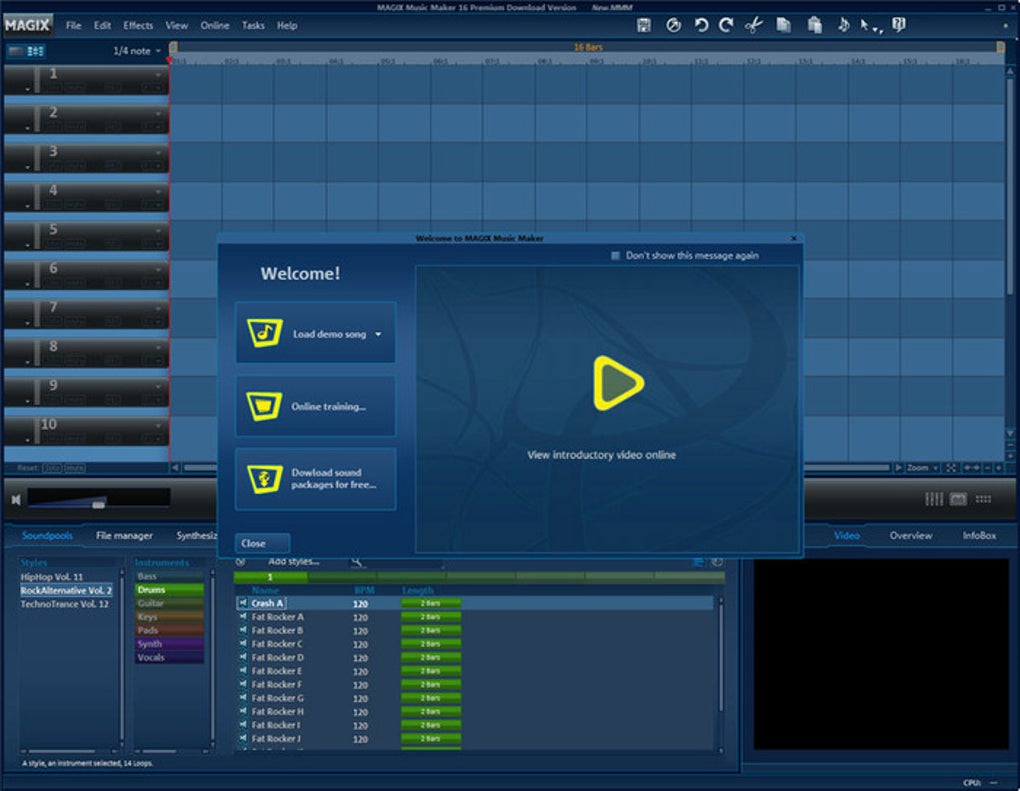
Task: Open track 2 options arrow
Action: point(158,113)
